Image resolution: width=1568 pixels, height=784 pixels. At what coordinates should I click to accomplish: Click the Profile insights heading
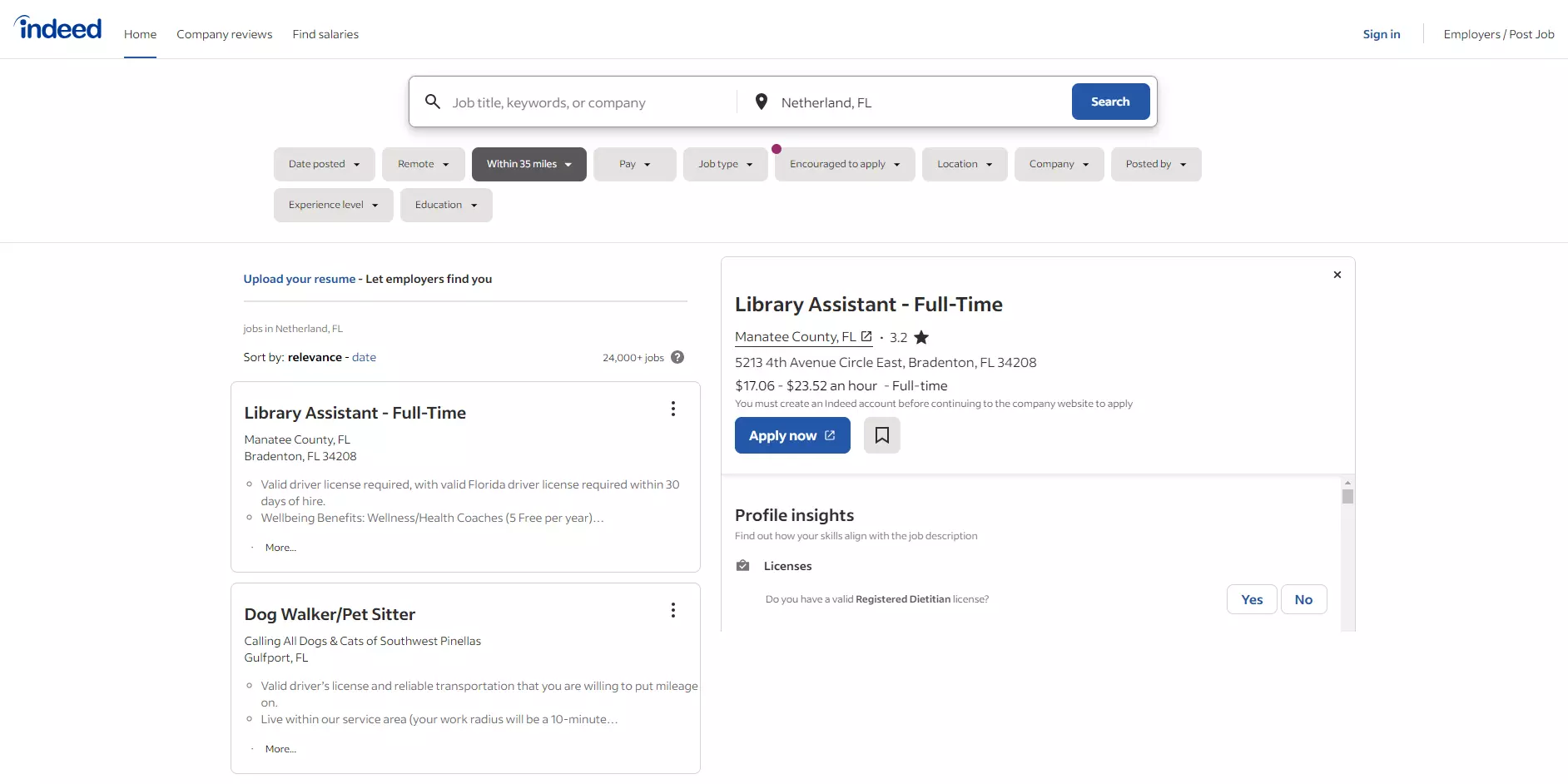tap(794, 515)
